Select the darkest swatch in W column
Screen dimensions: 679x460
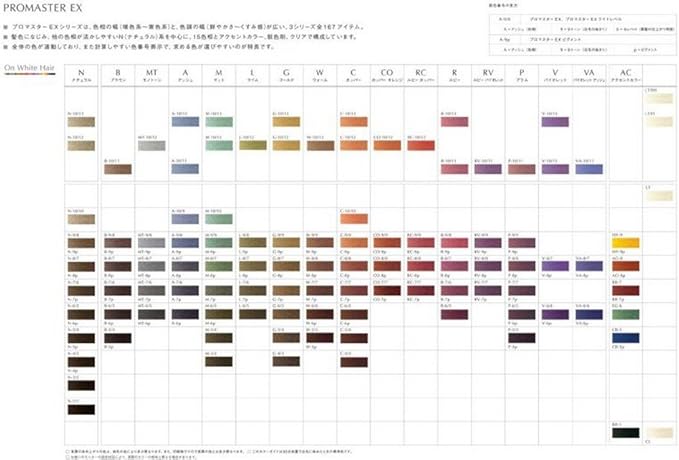(320, 337)
